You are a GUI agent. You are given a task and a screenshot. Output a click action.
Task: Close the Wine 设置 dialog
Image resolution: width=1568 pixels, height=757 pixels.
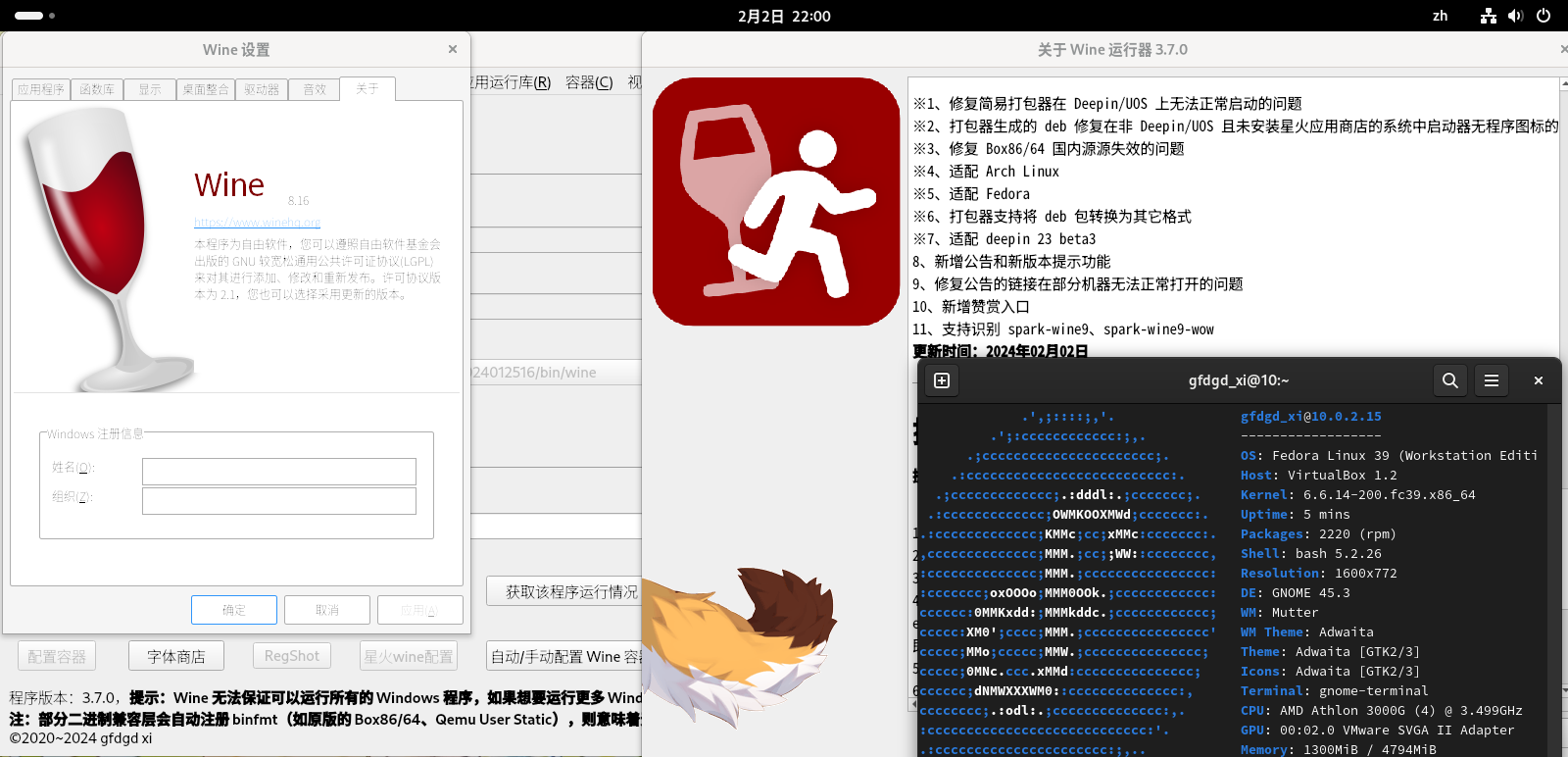pyautogui.click(x=453, y=49)
